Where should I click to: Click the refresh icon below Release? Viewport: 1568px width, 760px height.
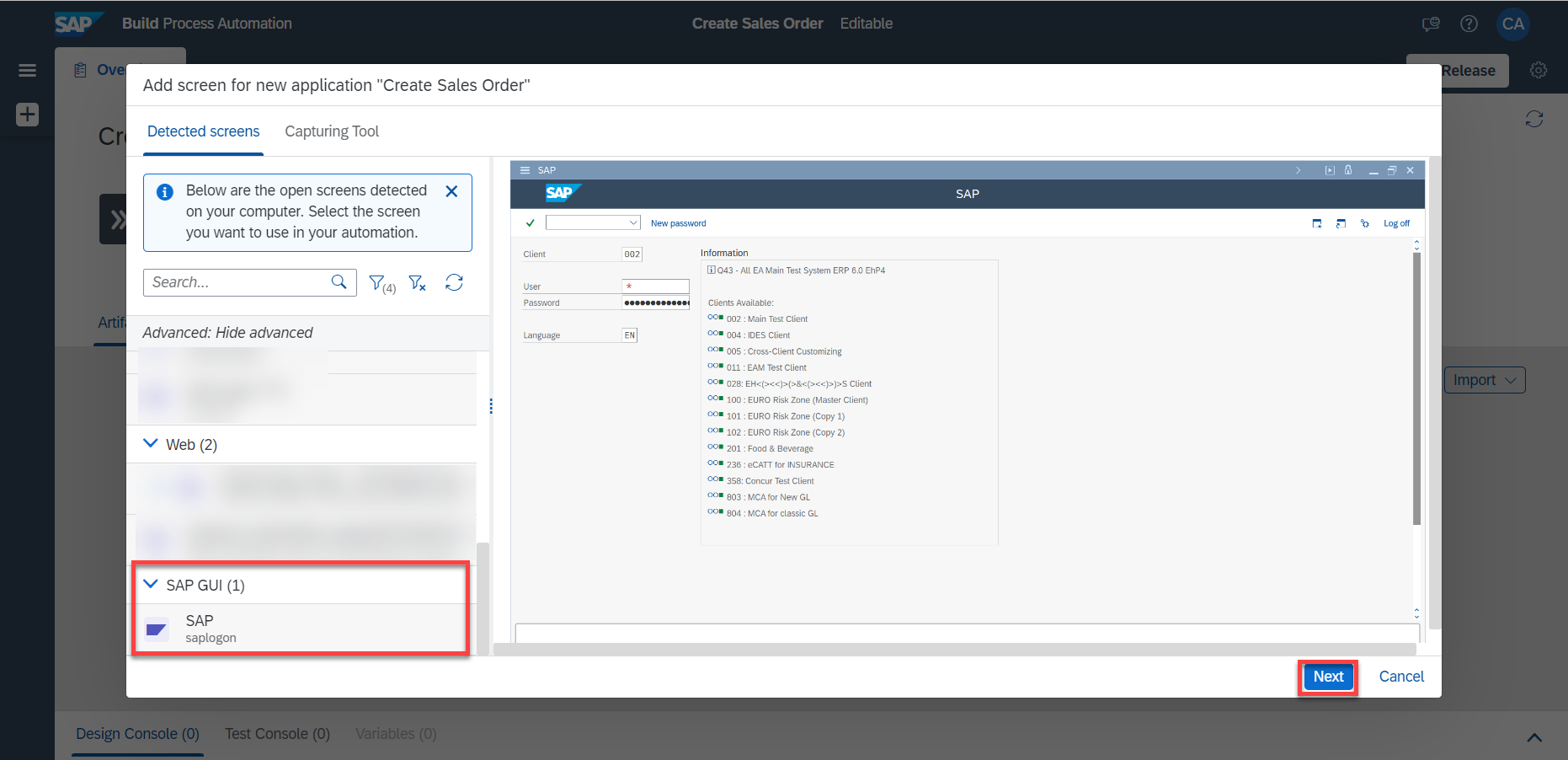pyautogui.click(x=1534, y=119)
